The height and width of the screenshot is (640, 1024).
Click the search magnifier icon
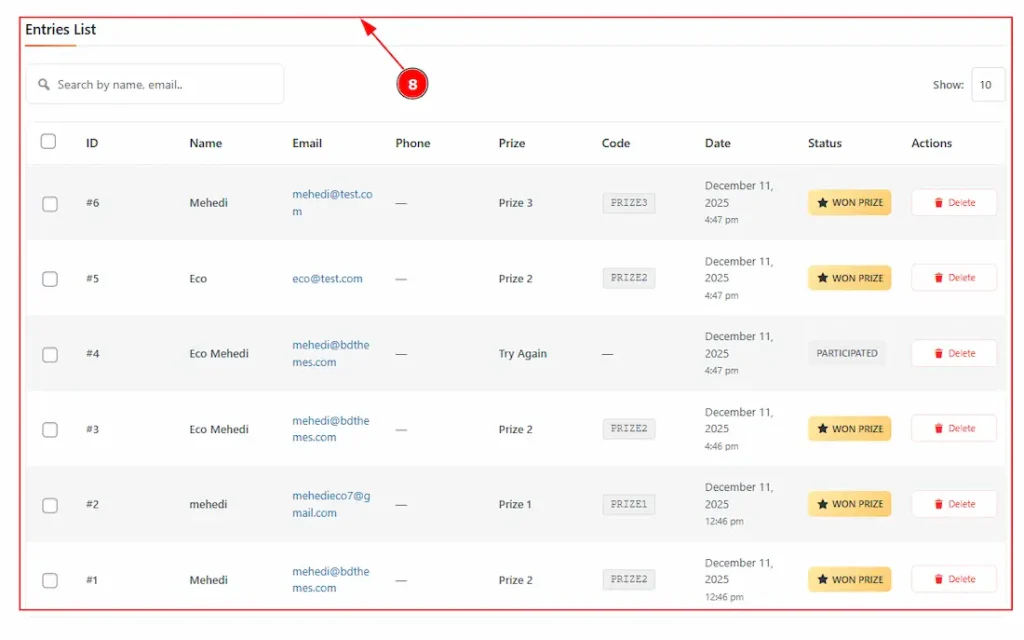pos(44,85)
